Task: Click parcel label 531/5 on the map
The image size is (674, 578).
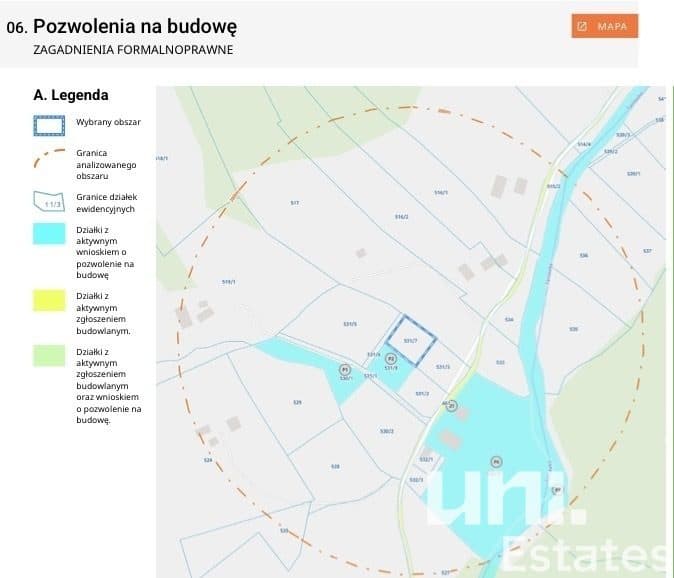Action: (350, 324)
